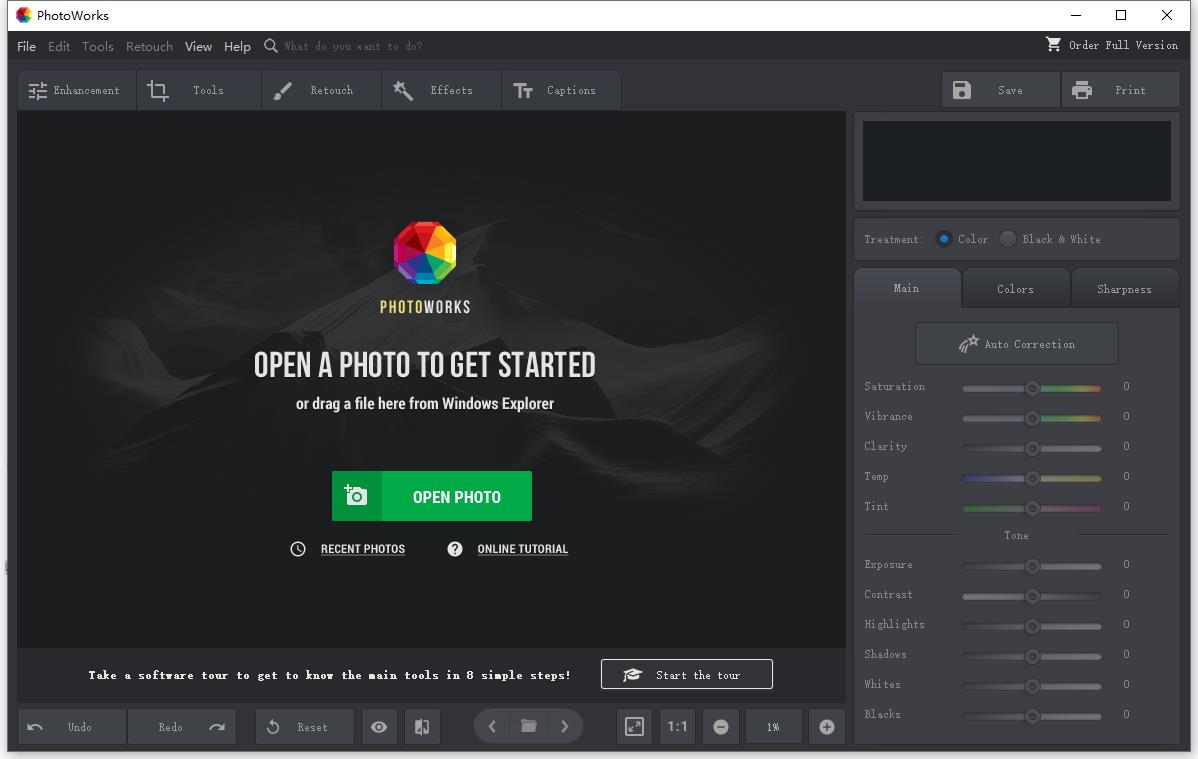The image size is (1198, 759).
Task: Click the Saturation slider handle
Action: (x=1032, y=387)
